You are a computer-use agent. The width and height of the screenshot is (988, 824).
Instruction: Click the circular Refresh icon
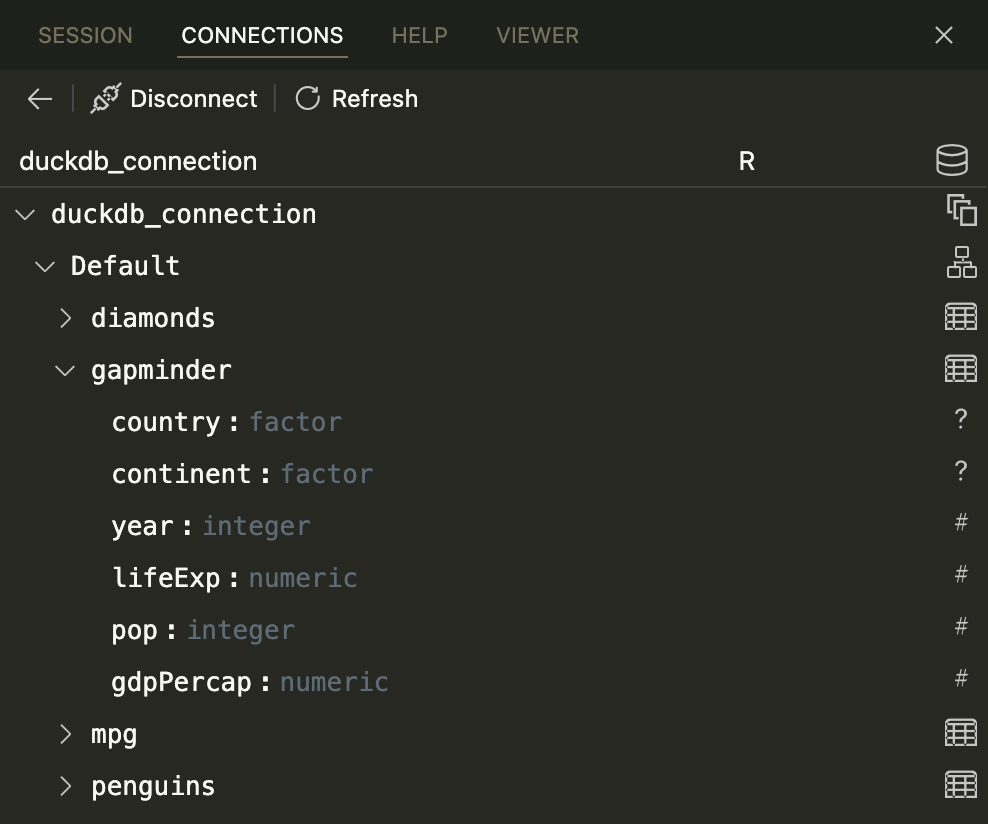pyautogui.click(x=307, y=98)
